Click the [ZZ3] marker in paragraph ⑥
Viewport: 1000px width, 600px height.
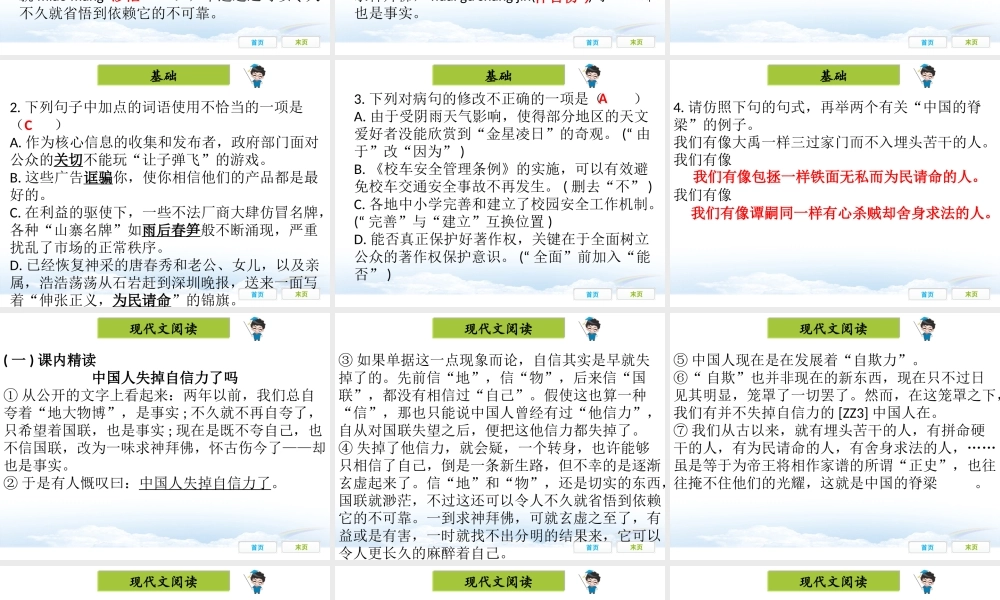(855, 413)
